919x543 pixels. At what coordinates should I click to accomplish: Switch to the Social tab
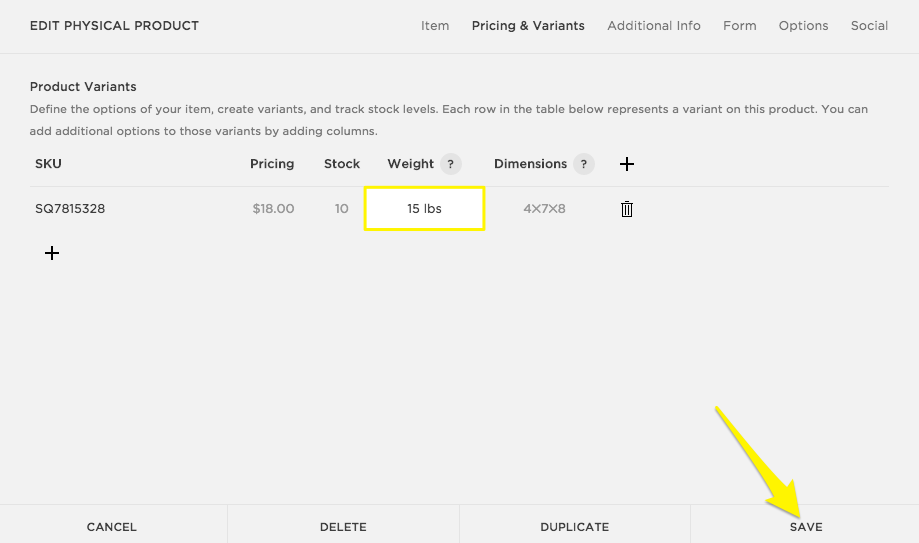coord(869,26)
